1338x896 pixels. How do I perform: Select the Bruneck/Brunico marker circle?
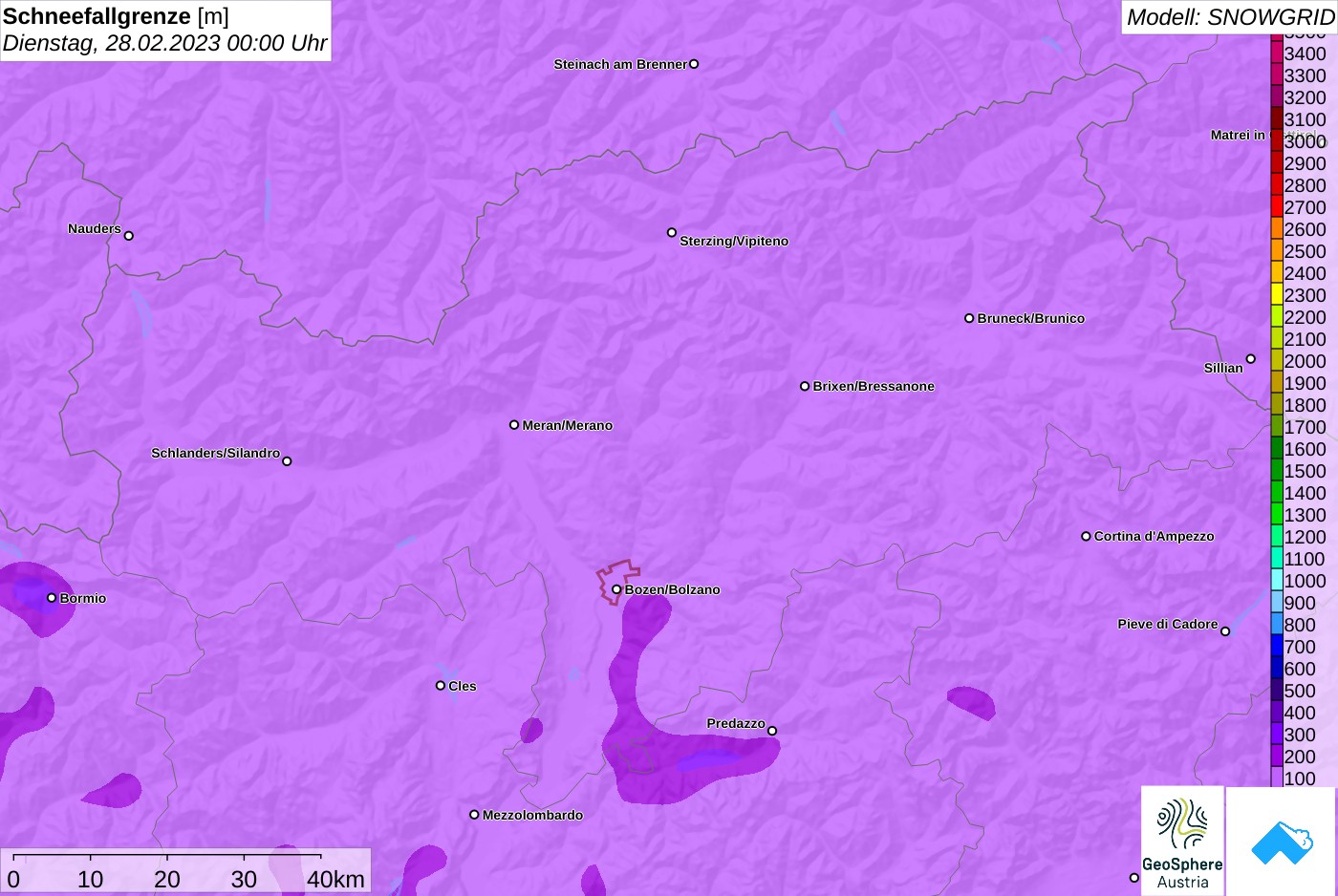[x=969, y=318]
